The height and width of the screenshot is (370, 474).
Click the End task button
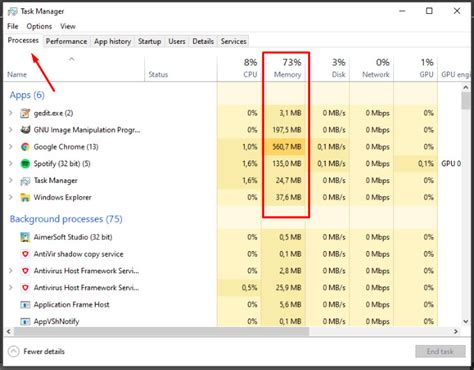440,351
